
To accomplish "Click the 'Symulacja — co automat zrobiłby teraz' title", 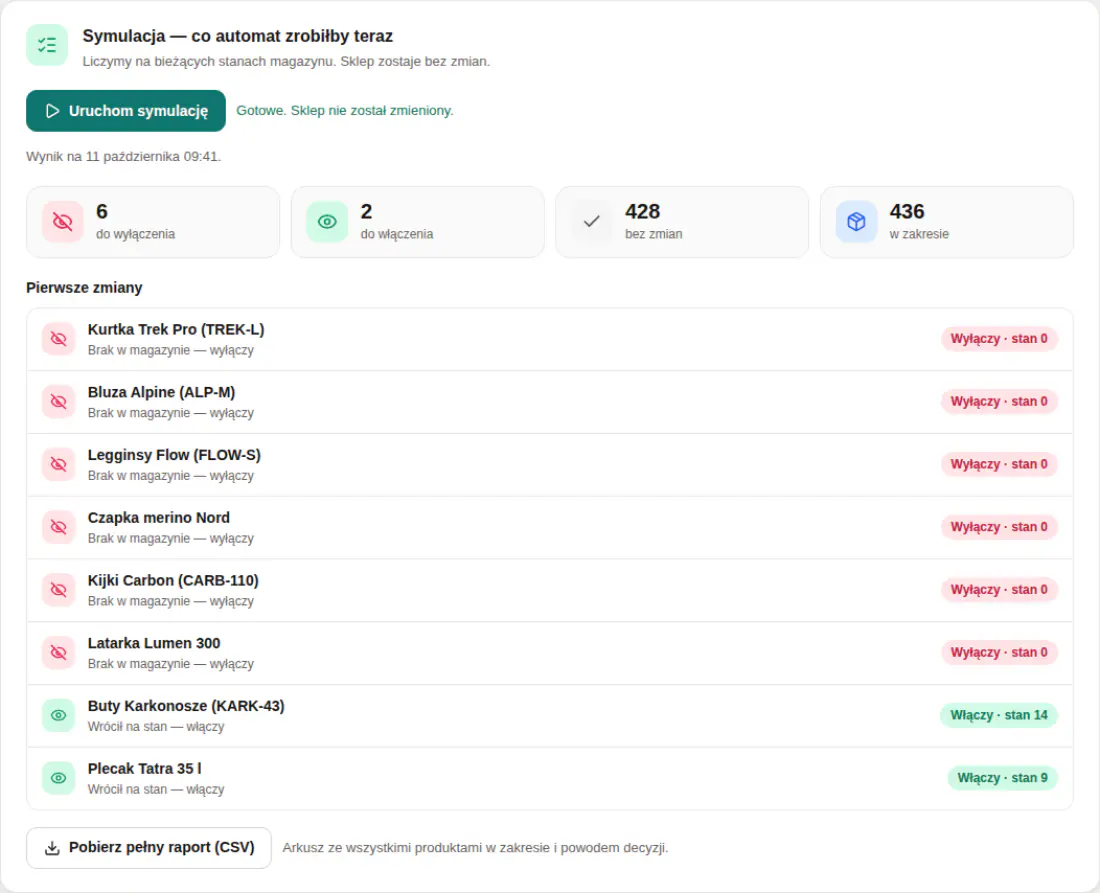I will point(238,36).
